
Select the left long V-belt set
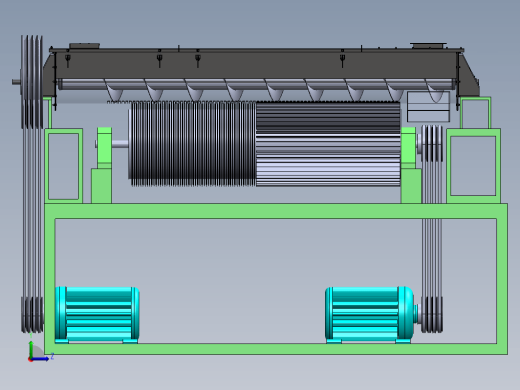[x=32, y=213]
